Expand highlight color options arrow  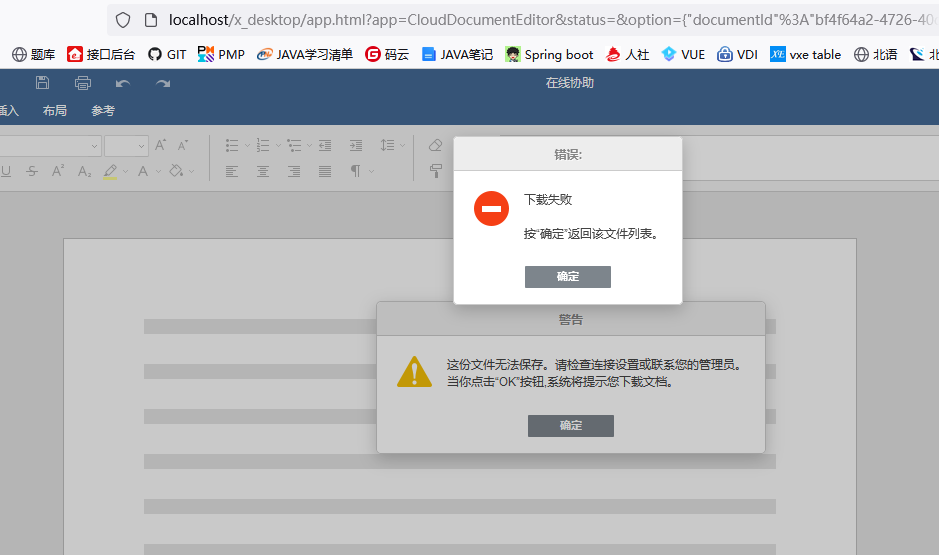125,172
